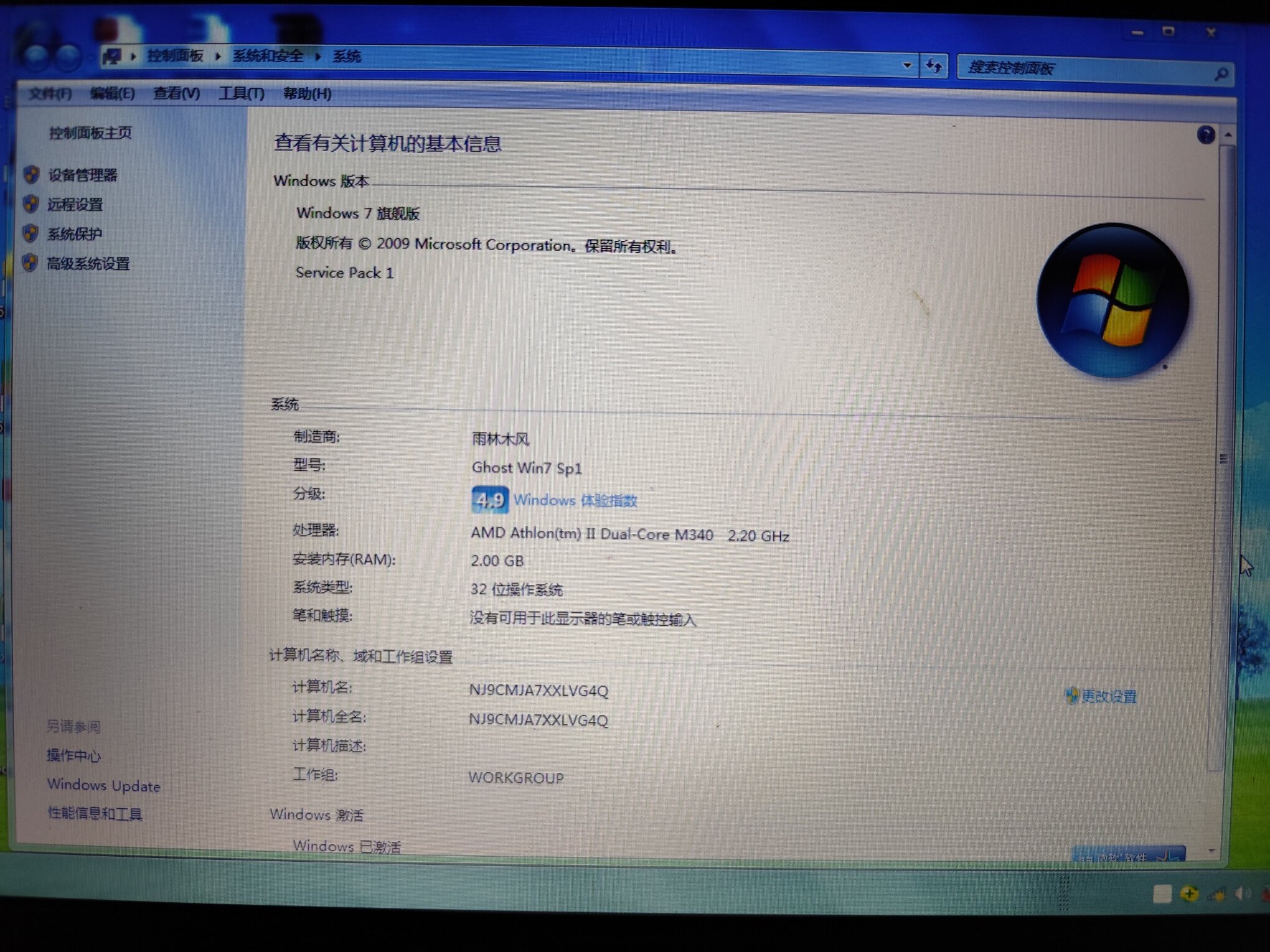Click the vertical scrollbar down arrow

[1211, 850]
